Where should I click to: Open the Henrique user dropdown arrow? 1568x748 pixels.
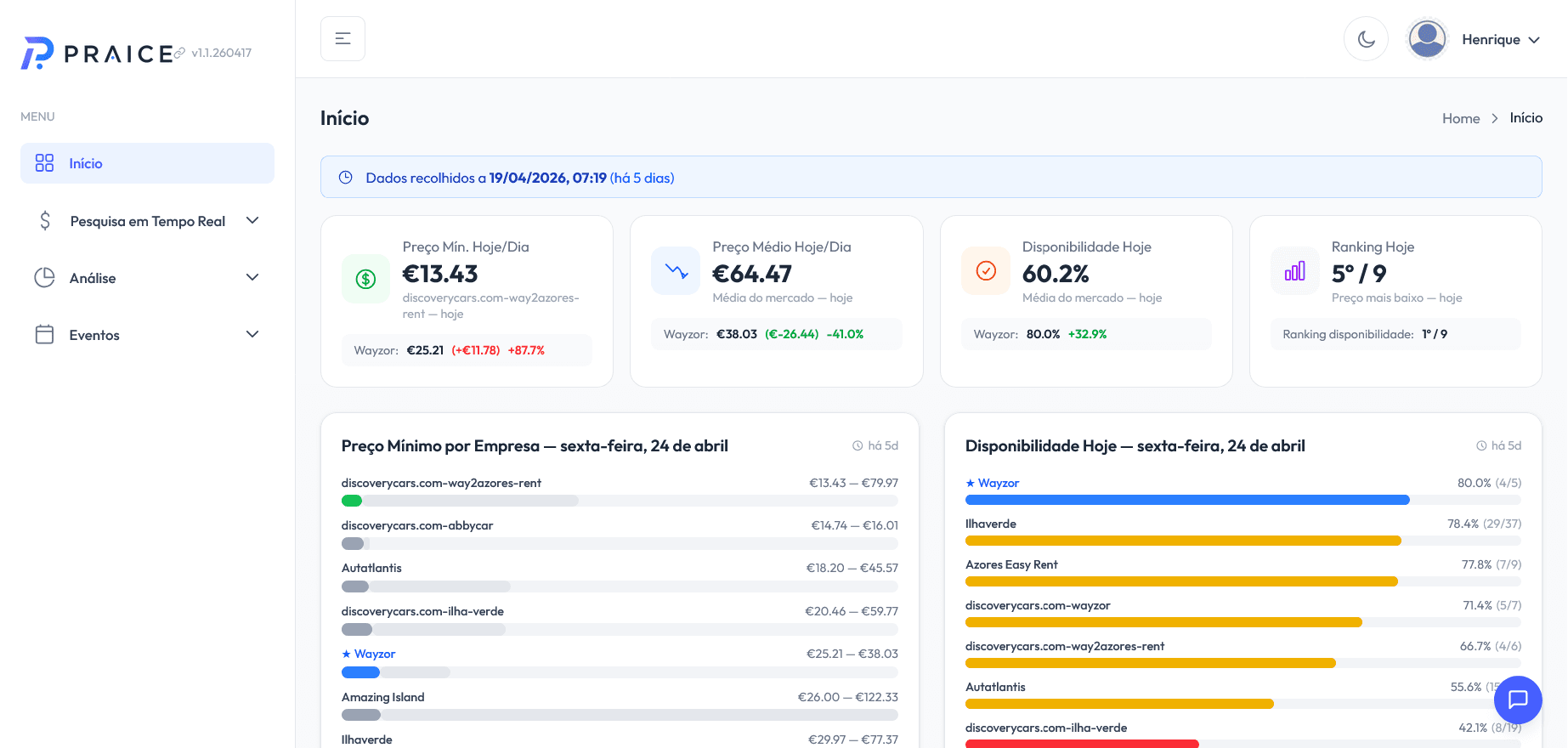1534,40
